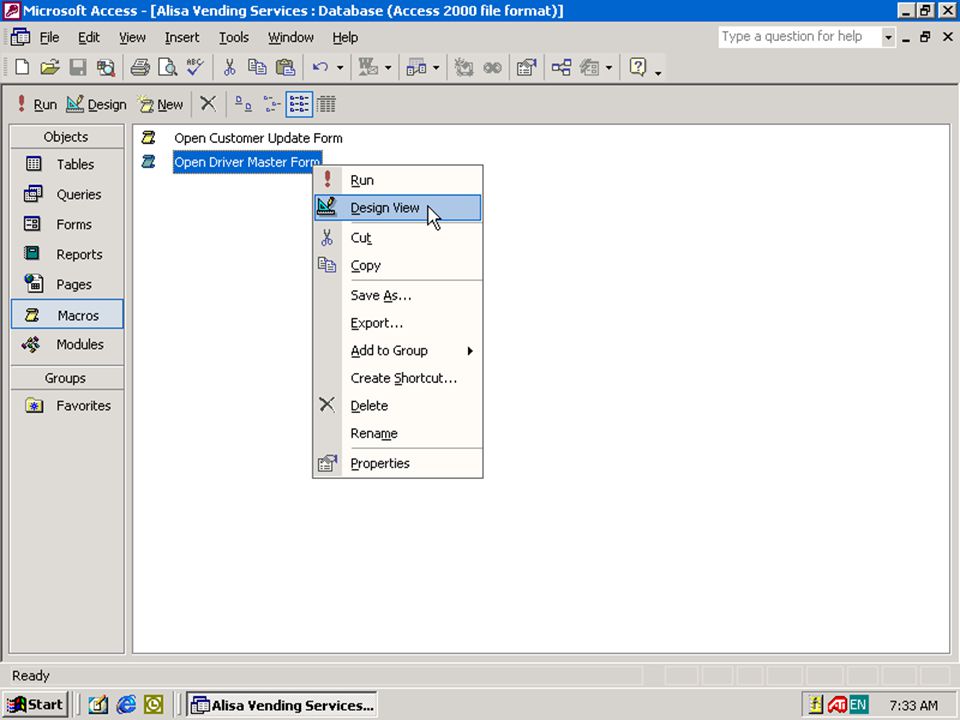This screenshot has width=960, height=720.
Task: Expand the OfficeLinks dropdown arrow
Action: (x=388, y=67)
